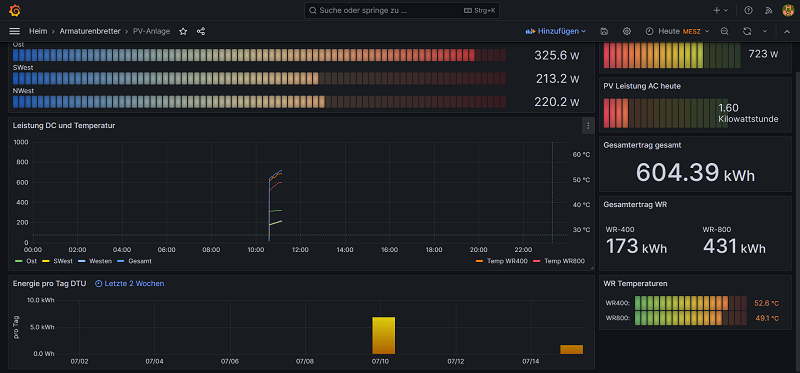Click the clock icon of Letzte 2 Wochen
This screenshot has width=800, height=373.
click(99, 283)
